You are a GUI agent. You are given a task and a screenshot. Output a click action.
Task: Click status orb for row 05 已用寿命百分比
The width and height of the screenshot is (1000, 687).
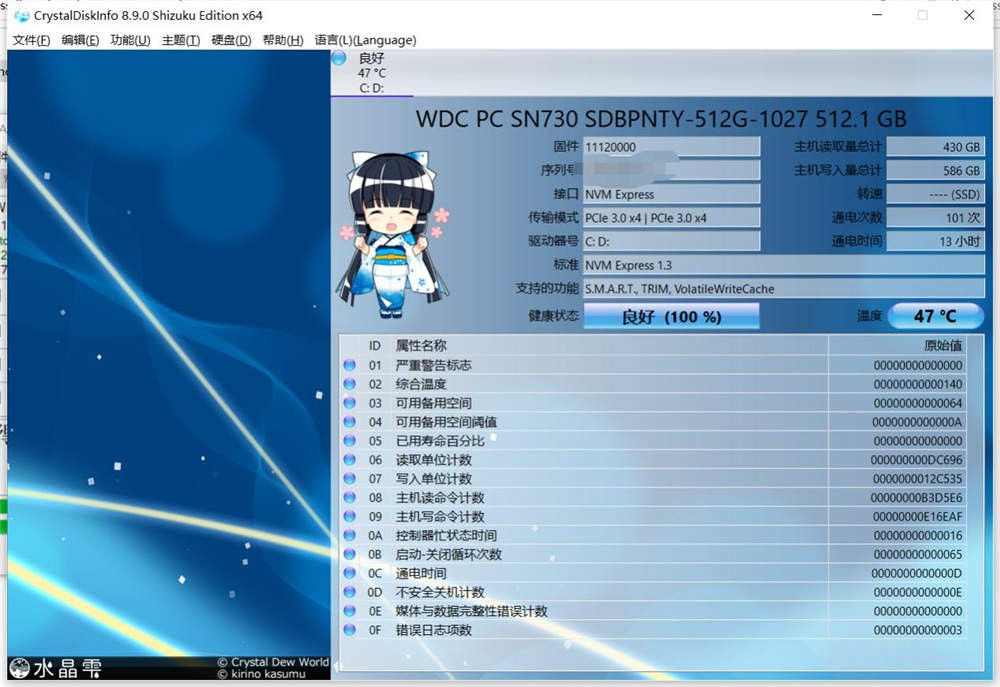(x=349, y=441)
